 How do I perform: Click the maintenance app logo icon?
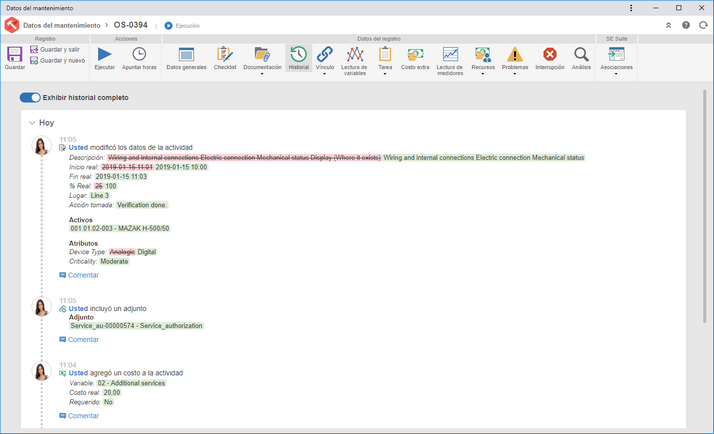[x=11, y=25]
